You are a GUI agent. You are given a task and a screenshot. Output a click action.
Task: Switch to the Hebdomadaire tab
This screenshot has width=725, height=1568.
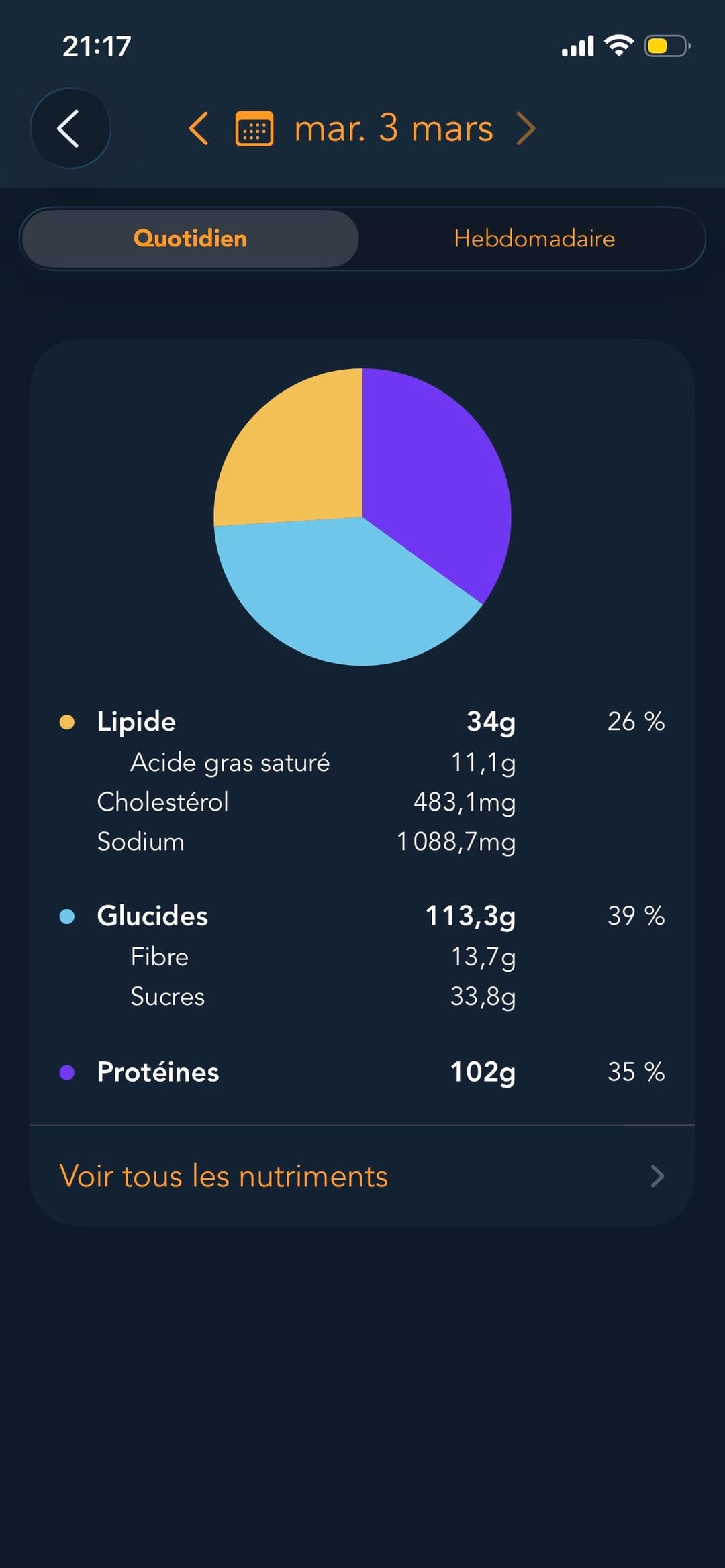pos(534,239)
